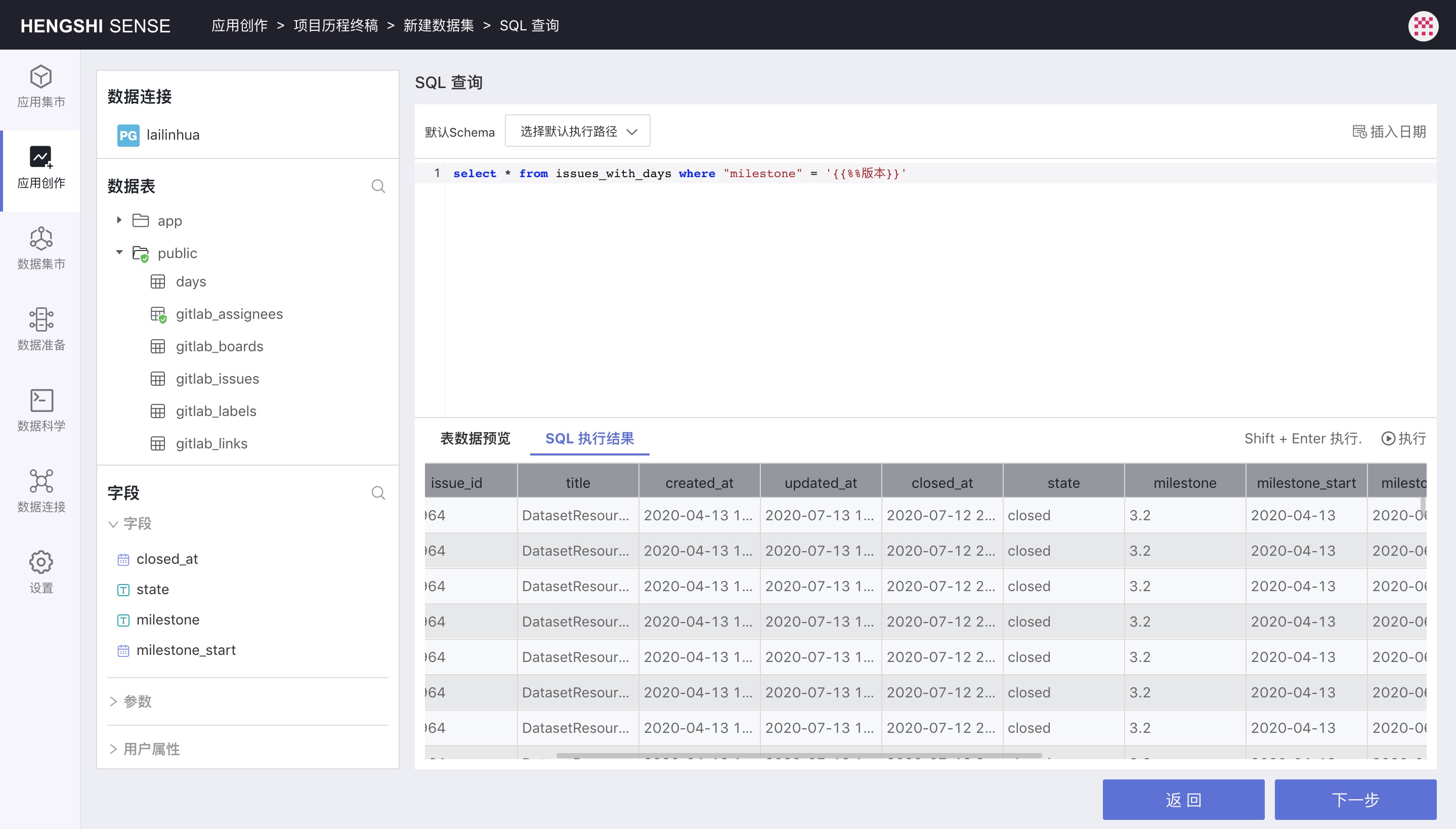
Task: Click the closed_at date field icon
Action: (x=123, y=560)
